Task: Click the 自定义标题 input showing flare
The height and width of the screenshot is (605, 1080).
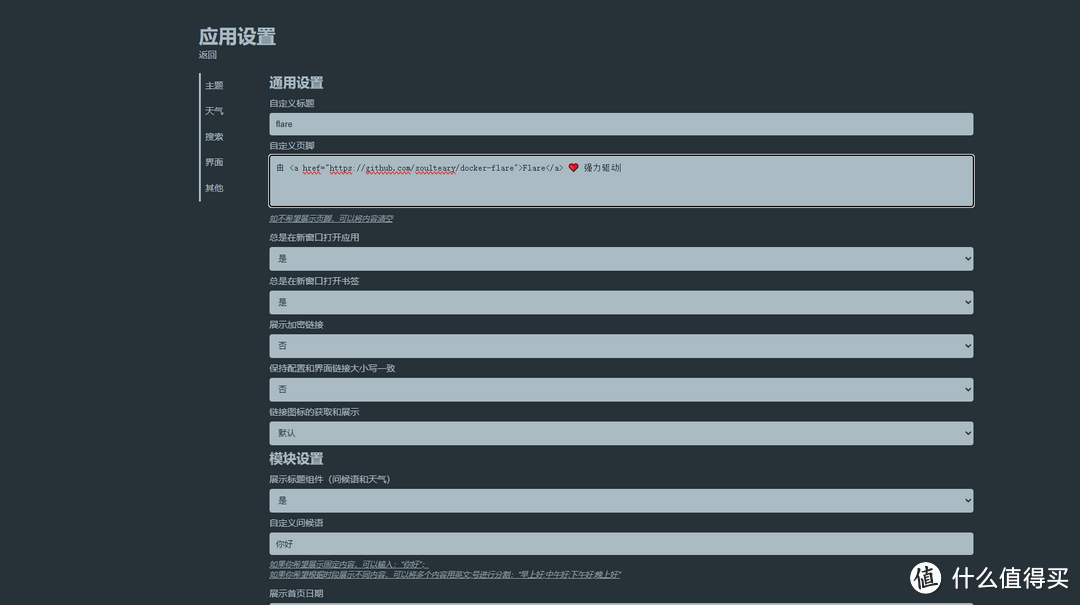Action: 620,124
